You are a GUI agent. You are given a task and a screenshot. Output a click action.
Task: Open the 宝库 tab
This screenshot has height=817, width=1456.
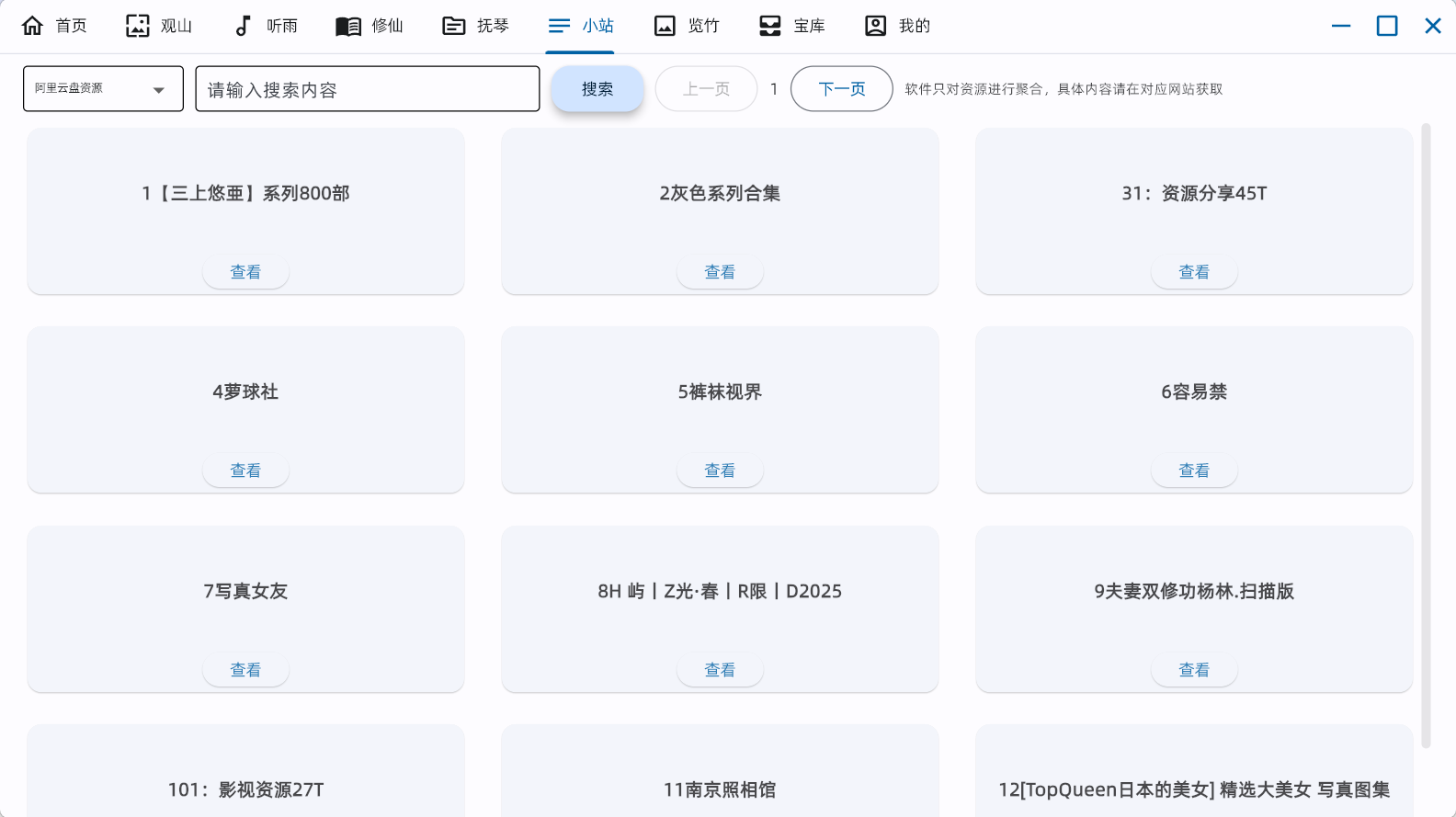point(792,26)
